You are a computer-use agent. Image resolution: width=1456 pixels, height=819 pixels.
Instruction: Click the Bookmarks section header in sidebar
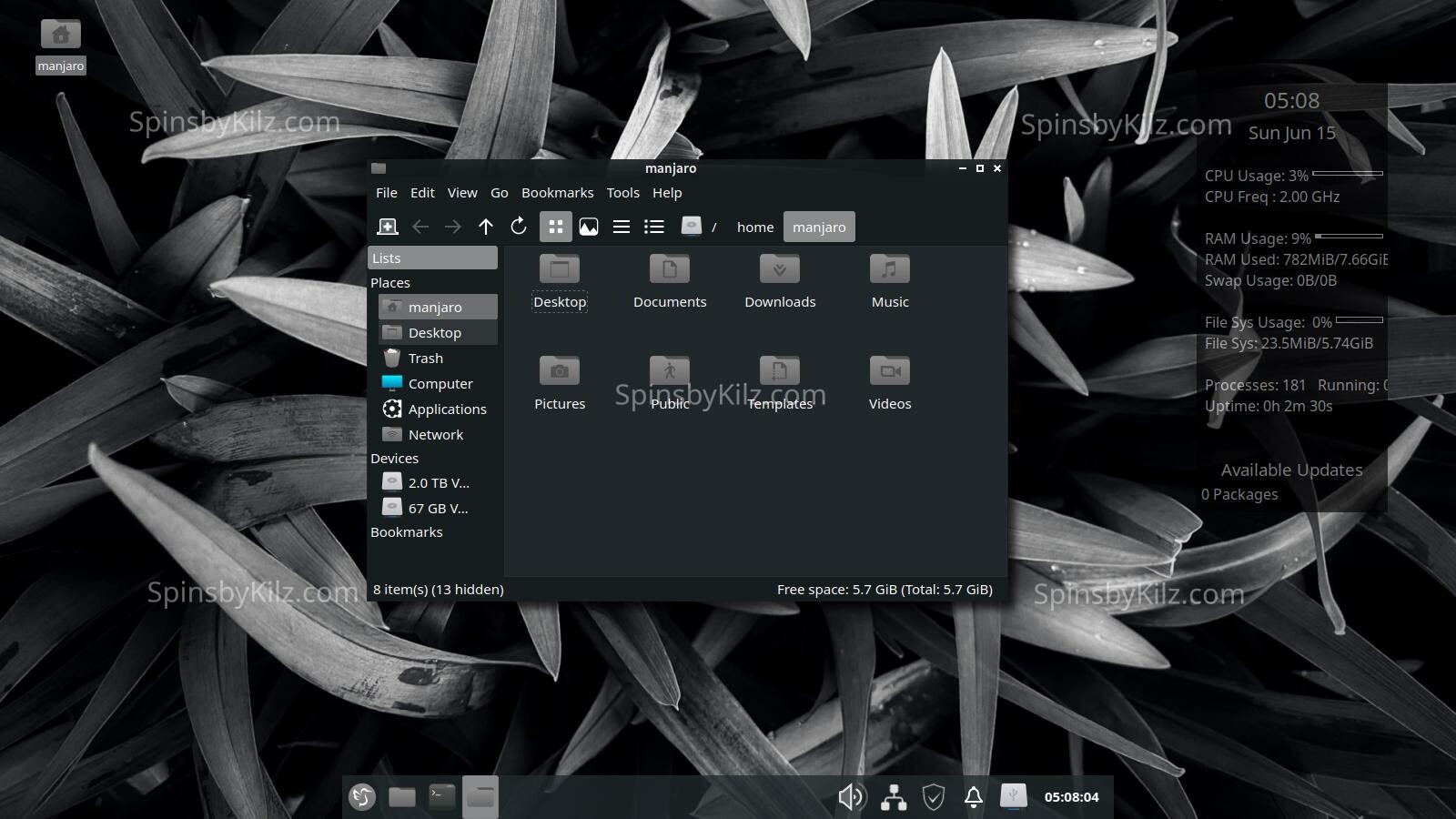tap(407, 532)
